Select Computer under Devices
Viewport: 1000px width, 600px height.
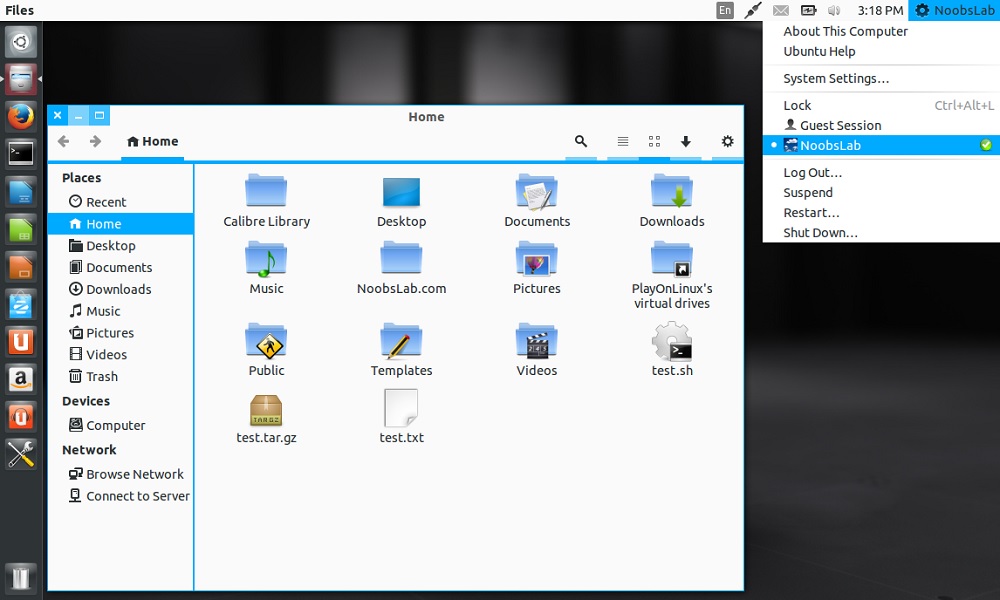pyautogui.click(x=121, y=425)
